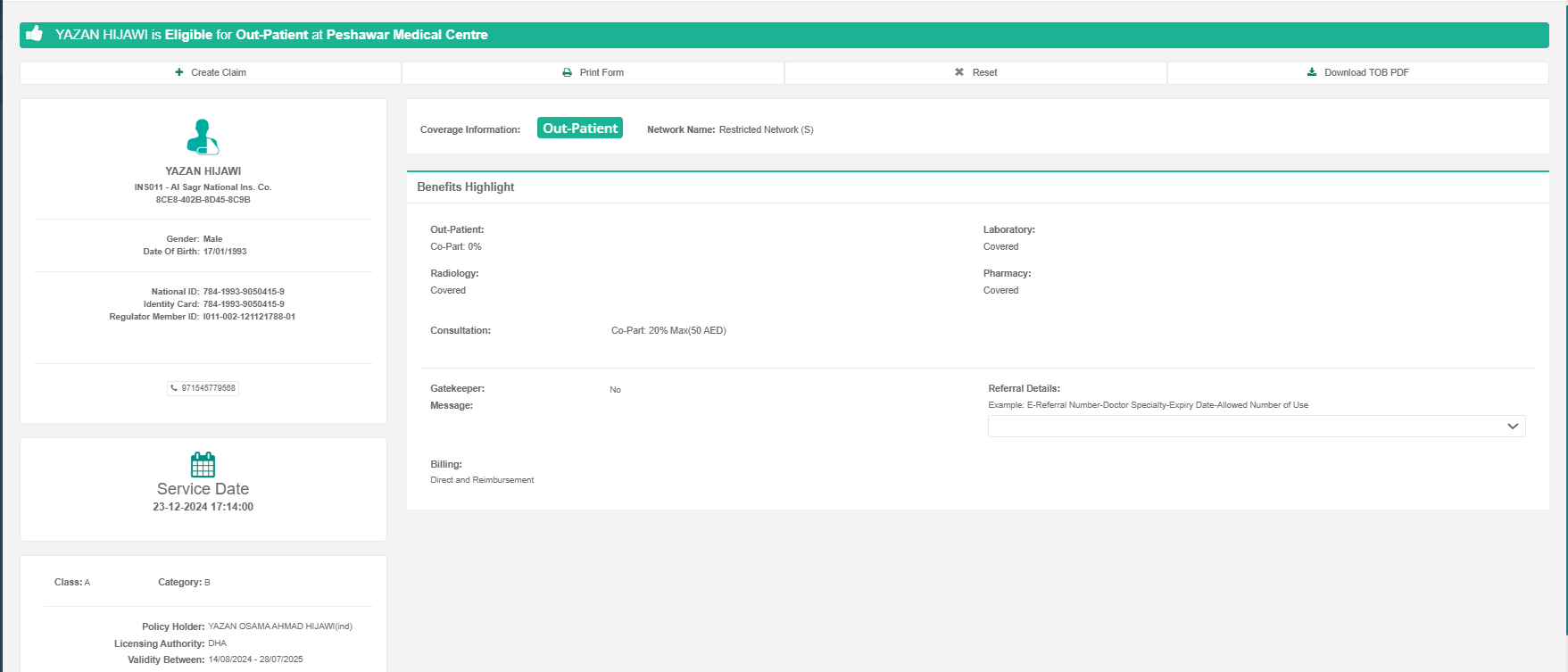The width and height of the screenshot is (1568, 672).
Task: Click the patient name YAZAN HIJAWI in card
Action: 203,171
